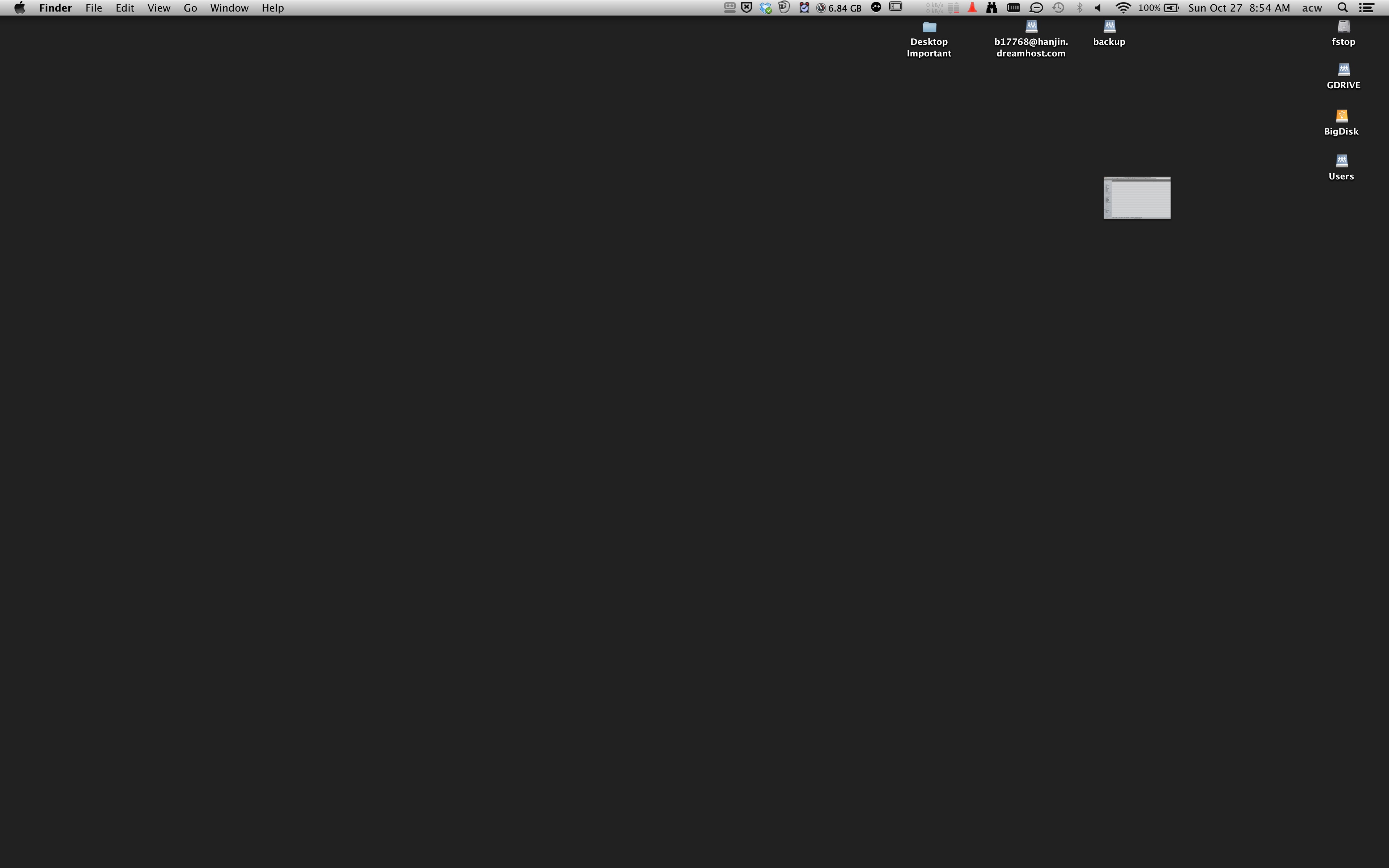Click the Bluetooth status icon
This screenshot has height=868, width=1389.
(x=1079, y=8)
